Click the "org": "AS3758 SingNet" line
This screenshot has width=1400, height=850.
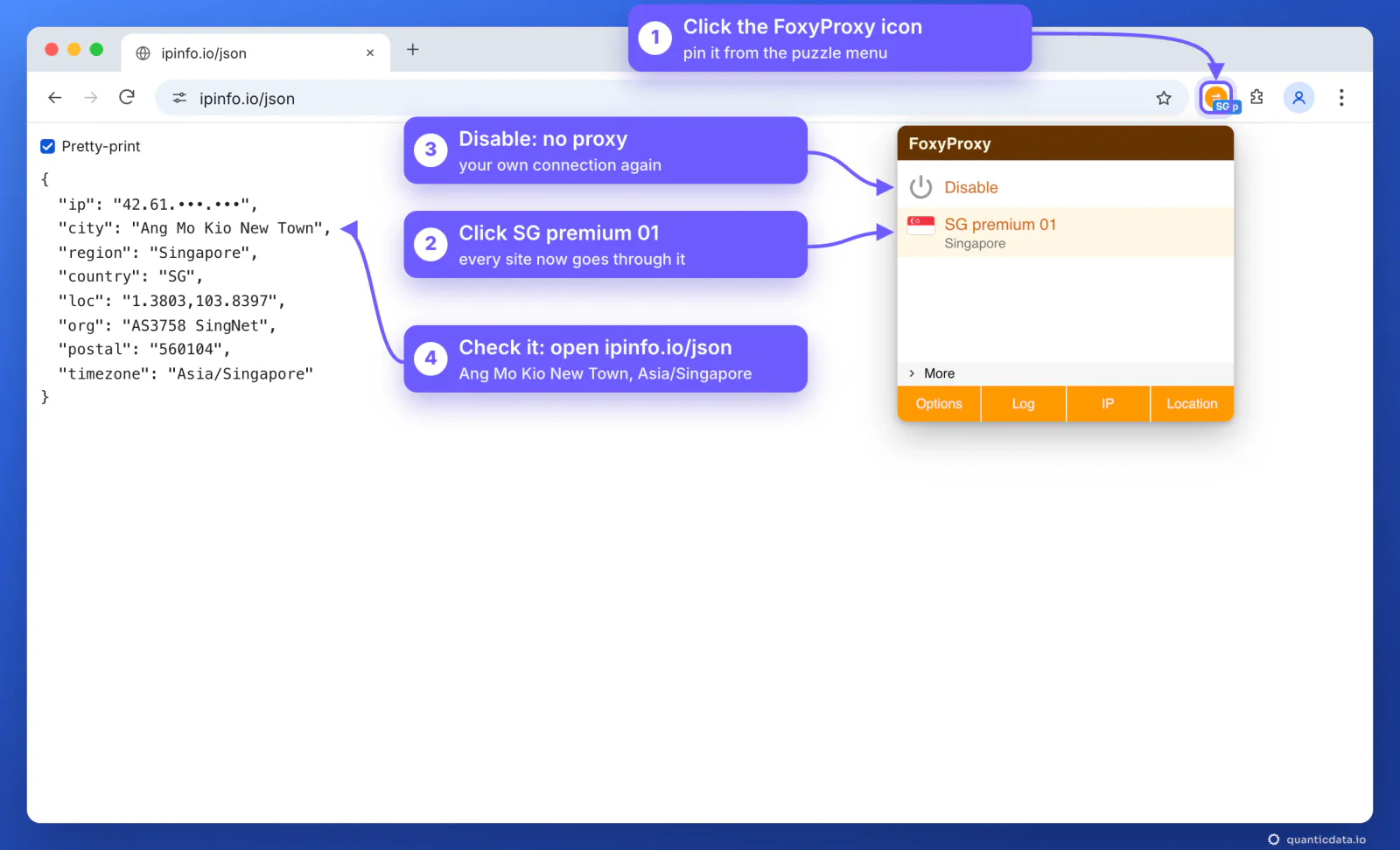pyautogui.click(x=167, y=325)
